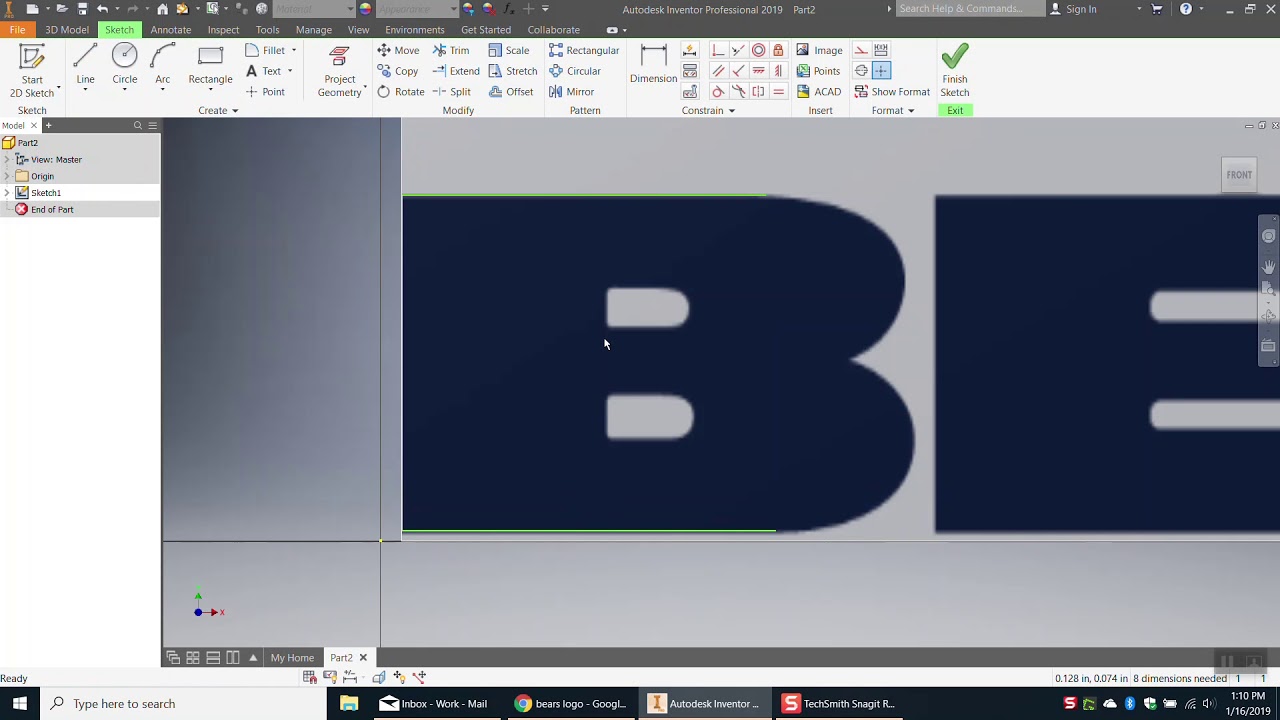1280x720 pixels.
Task: Click Project Geometry tool
Action: point(340,70)
